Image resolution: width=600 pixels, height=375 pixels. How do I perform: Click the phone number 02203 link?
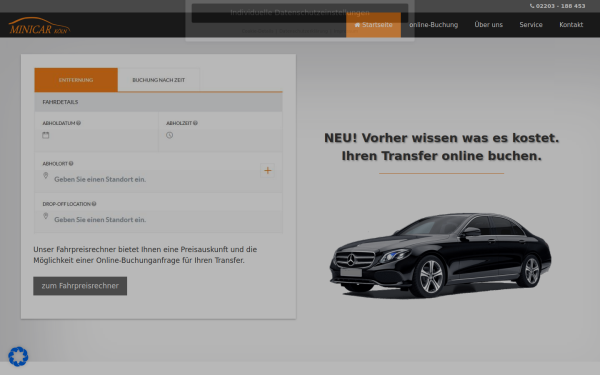558,6
